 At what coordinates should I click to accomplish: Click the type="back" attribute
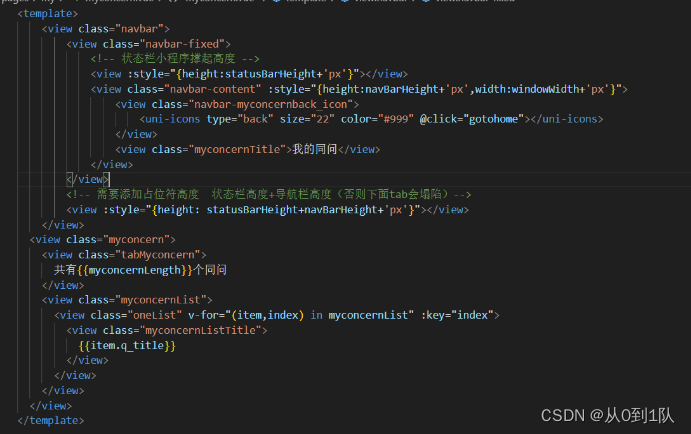(240, 119)
